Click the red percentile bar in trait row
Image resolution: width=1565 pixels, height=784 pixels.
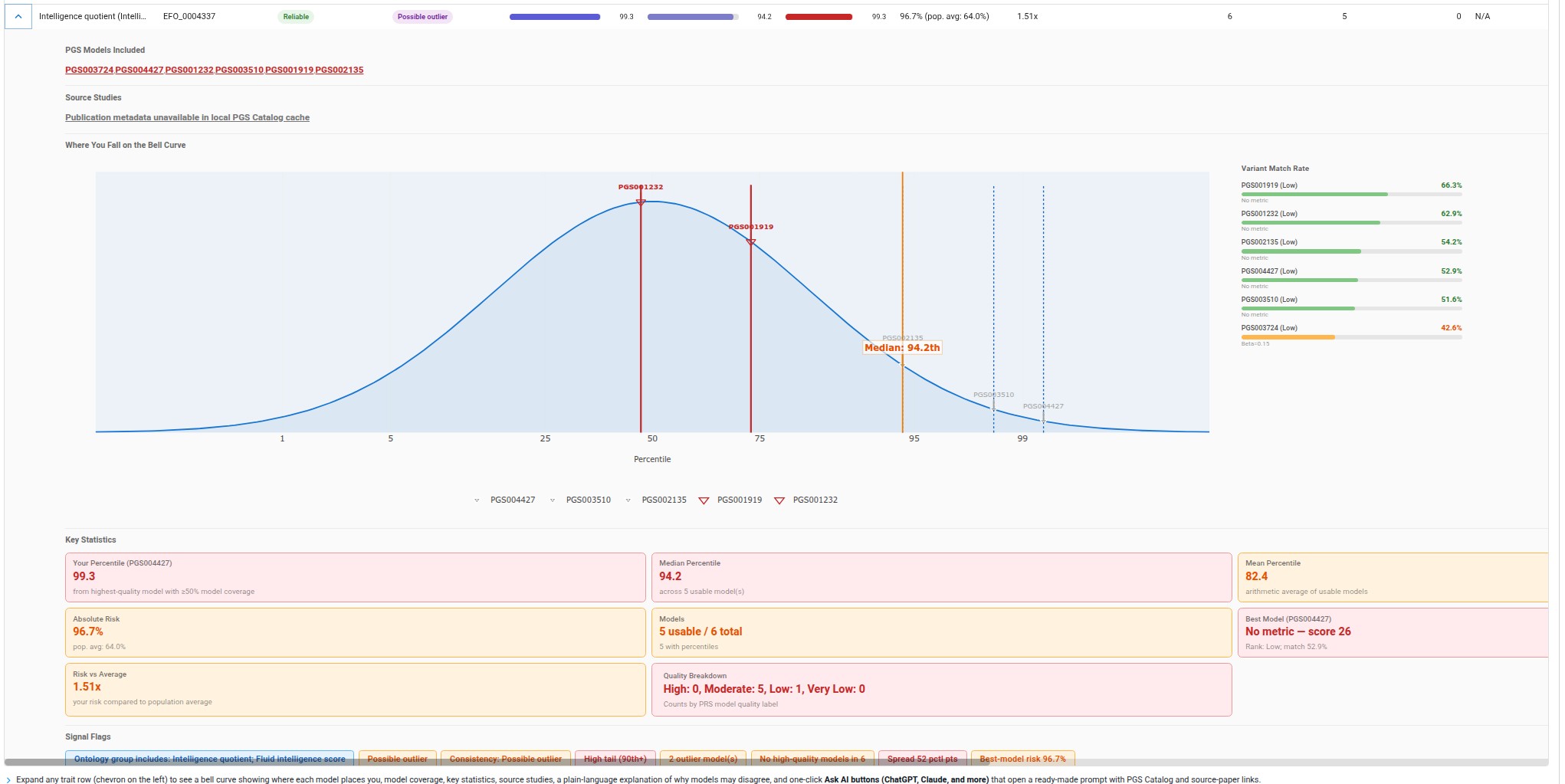pyautogui.click(x=819, y=17)
